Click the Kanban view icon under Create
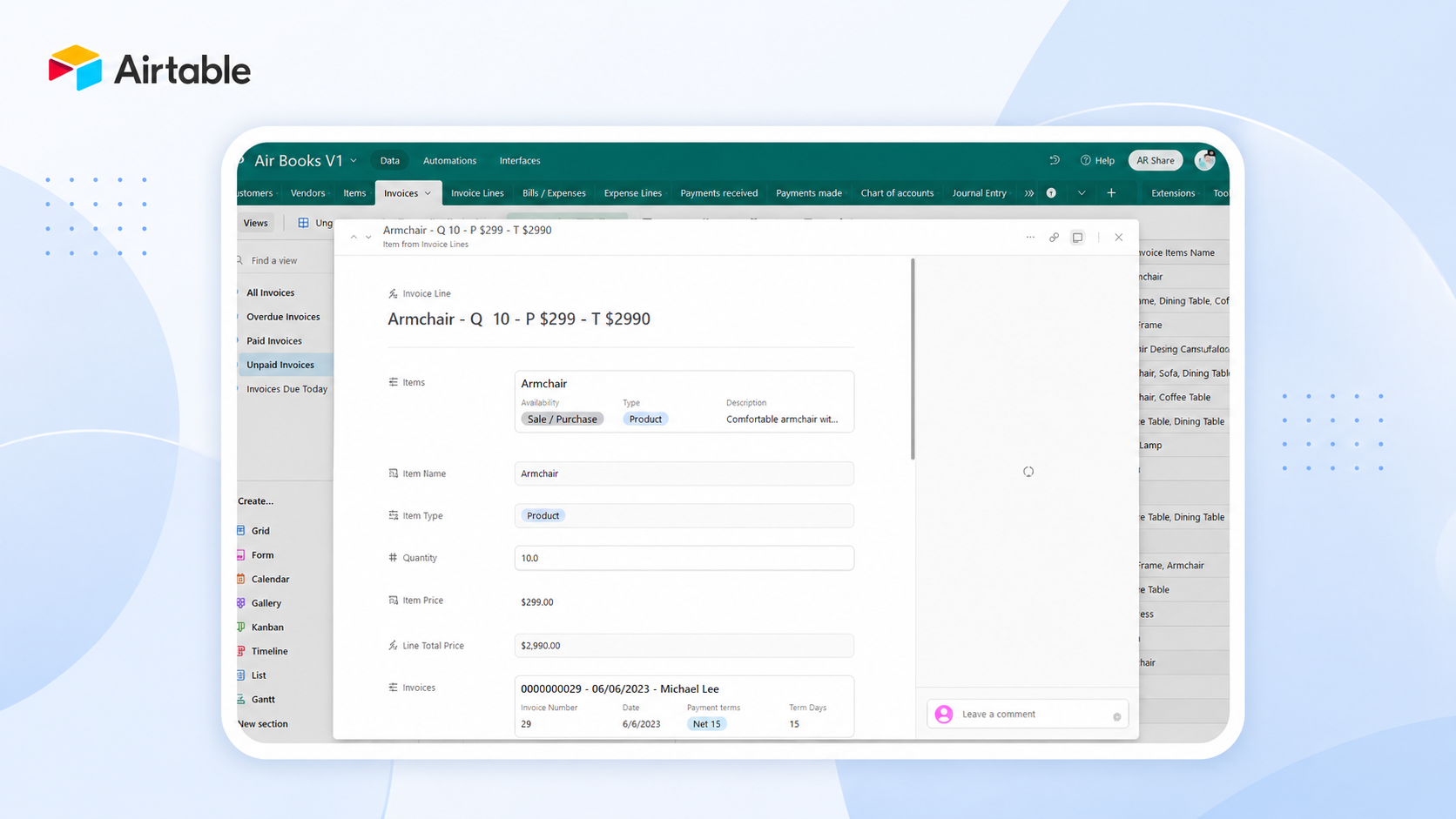This screenshot has height=819, width=1456. 241,627
